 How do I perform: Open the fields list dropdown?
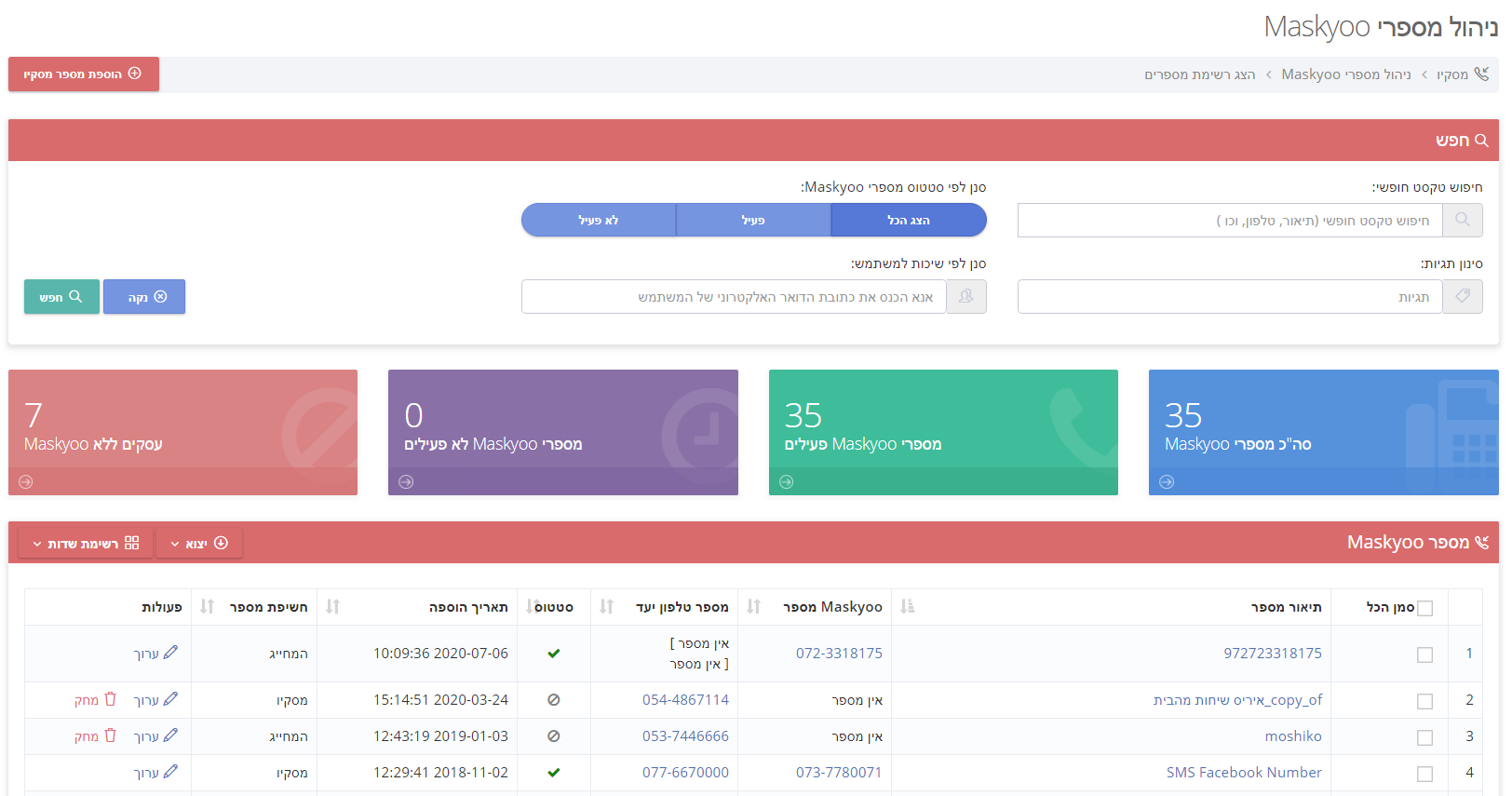tap(86, 544)
